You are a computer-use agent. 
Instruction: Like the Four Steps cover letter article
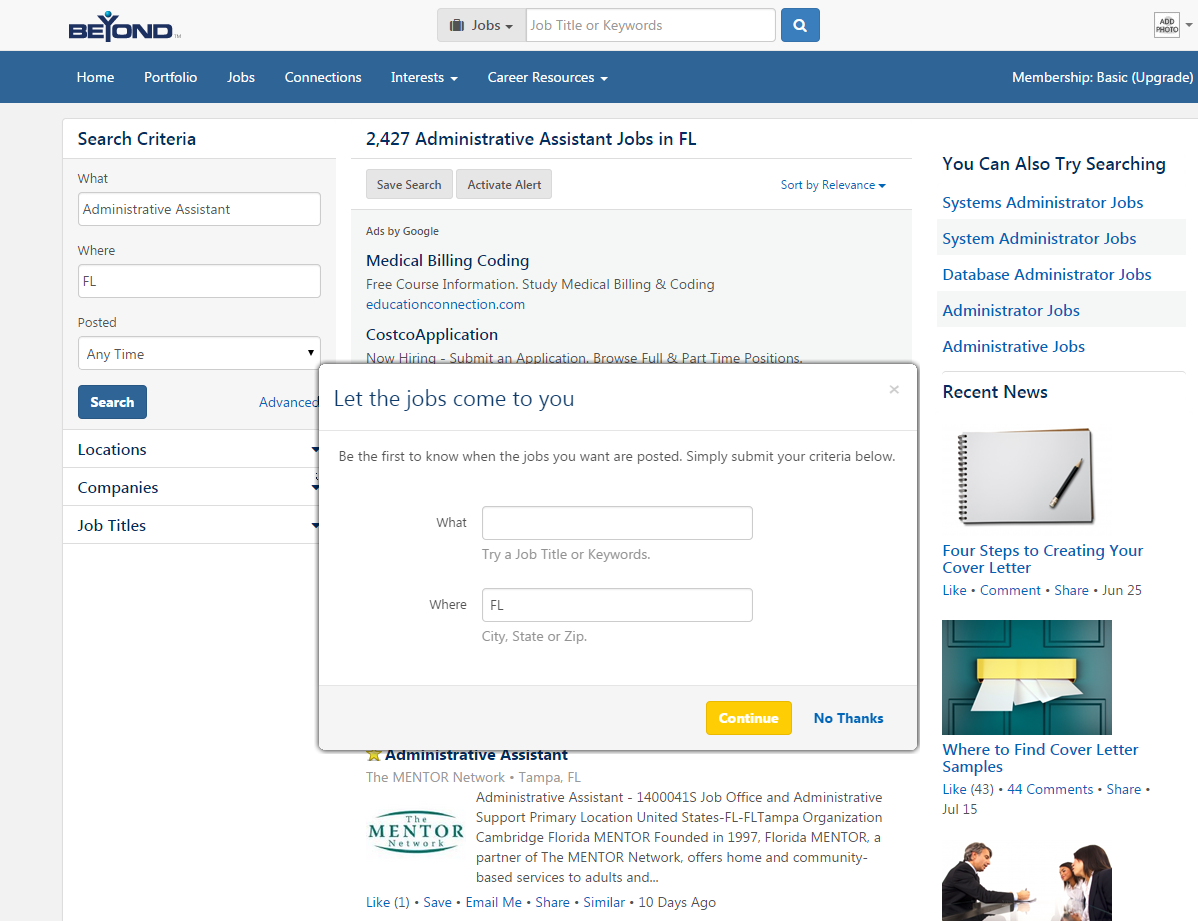click(x=954, y=590)
